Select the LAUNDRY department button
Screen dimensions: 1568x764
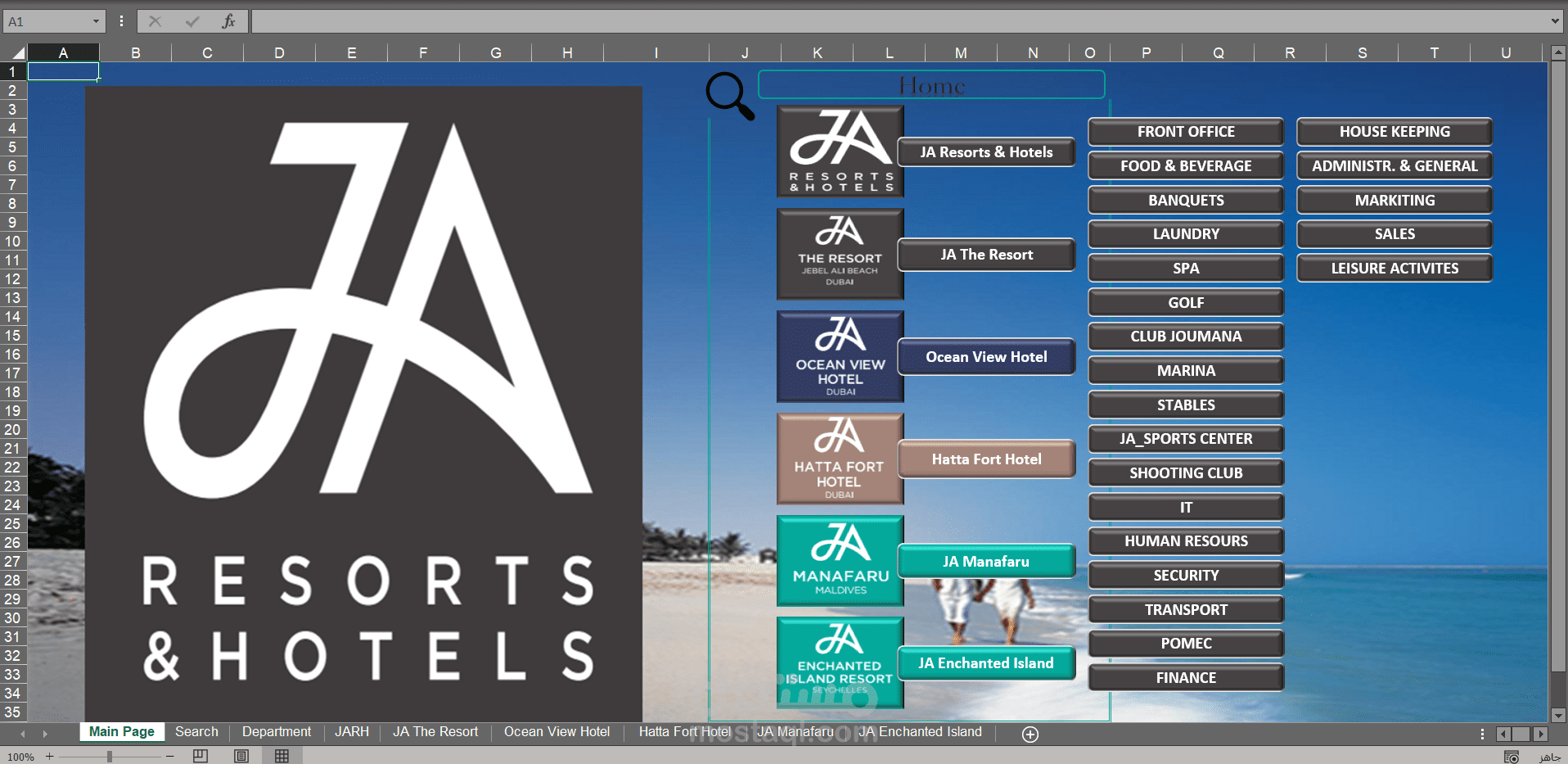tap(1186, 234)
